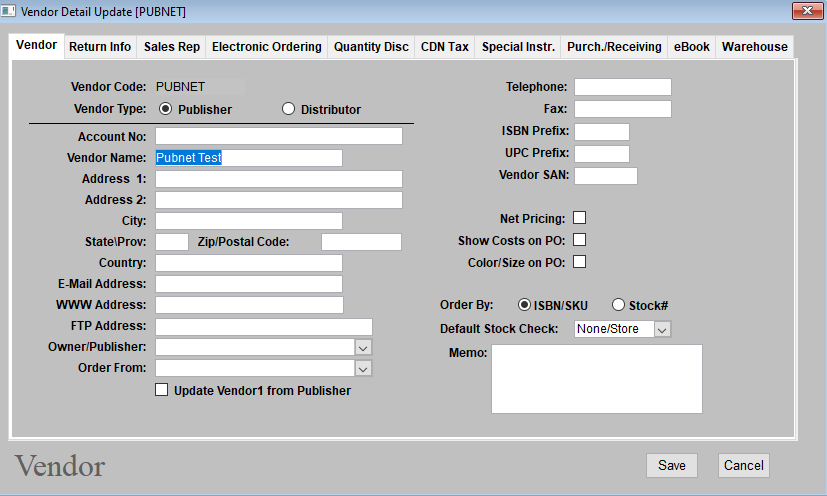Image resolution: width=827 pixels, height=496 pixels.
Task: Select the Distributor vendor type
Action: coord(289,109)
